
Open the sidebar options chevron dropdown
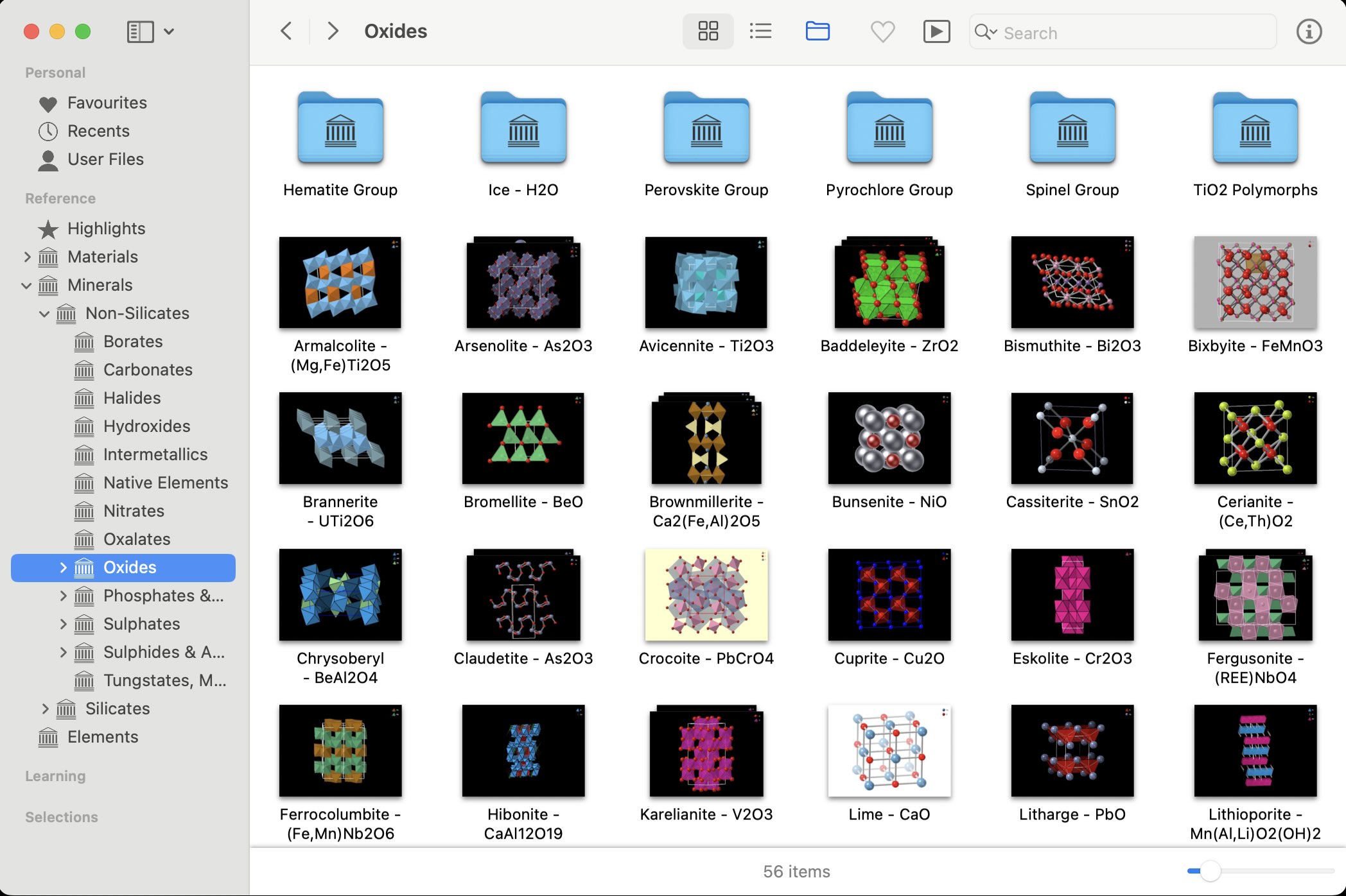pos(169,31)
